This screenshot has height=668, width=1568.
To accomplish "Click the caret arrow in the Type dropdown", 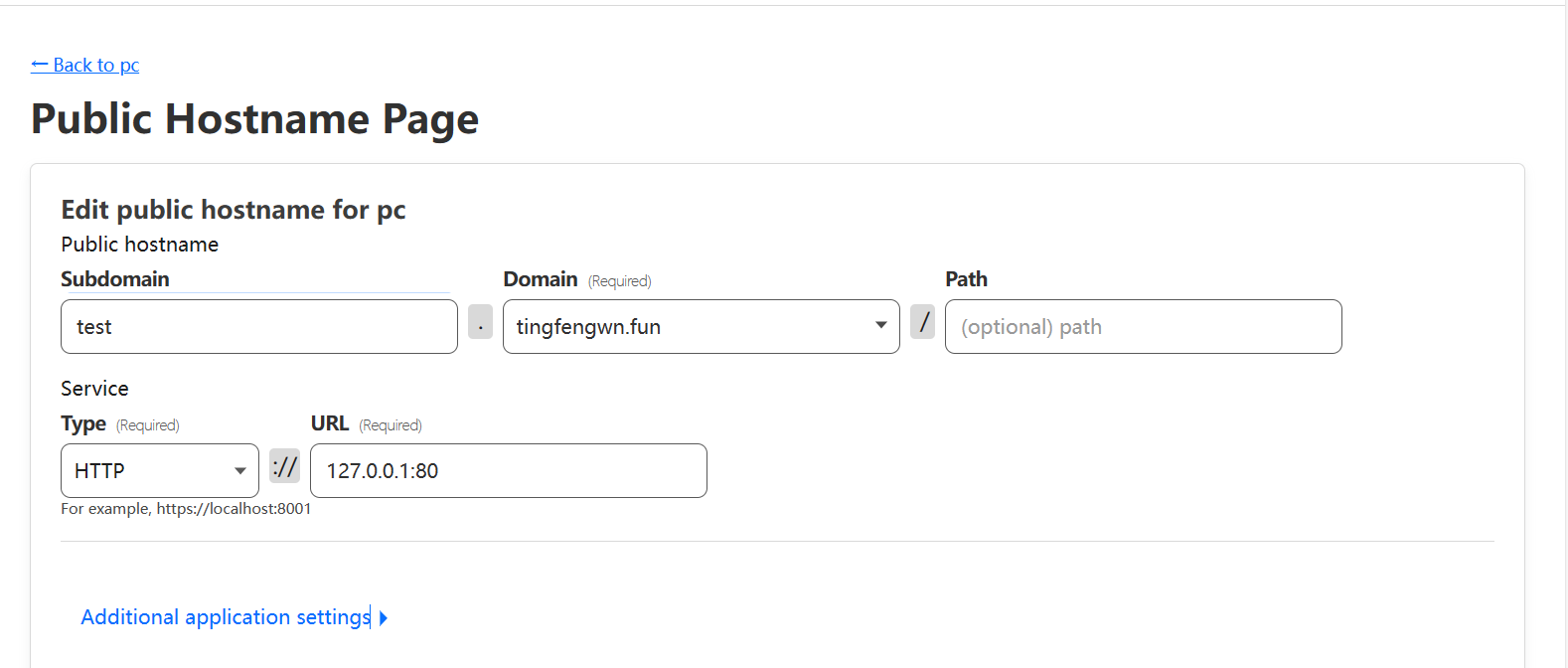I will 240,471.
